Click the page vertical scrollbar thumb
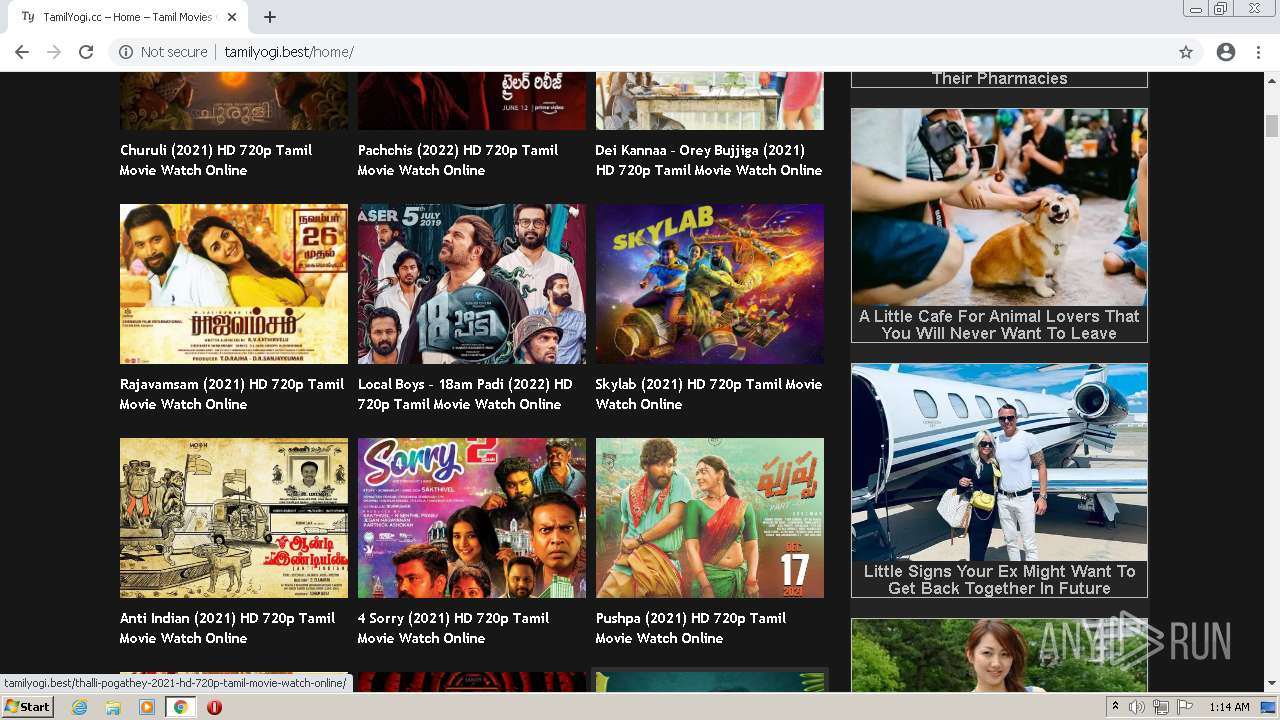 tap(1272, 126)
